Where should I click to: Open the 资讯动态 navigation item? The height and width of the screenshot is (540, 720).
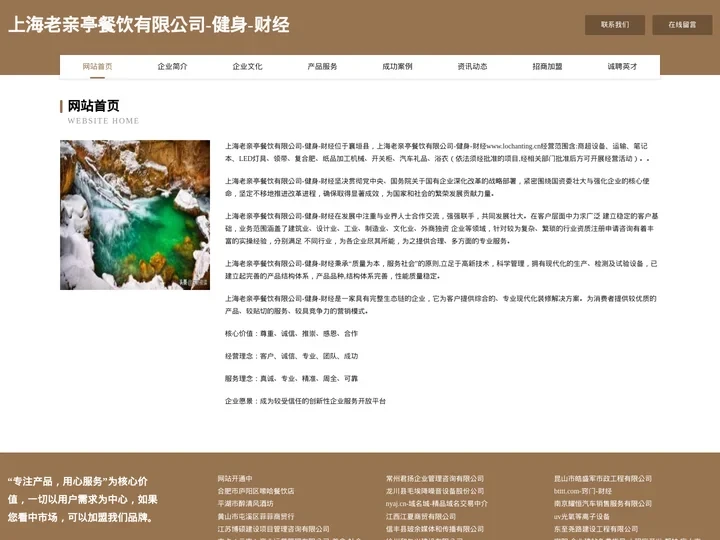click(472, 67)
